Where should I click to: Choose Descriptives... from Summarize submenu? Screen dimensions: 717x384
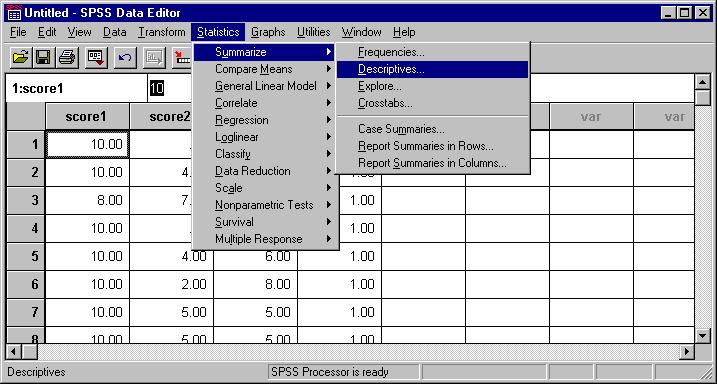click(433, 69)
